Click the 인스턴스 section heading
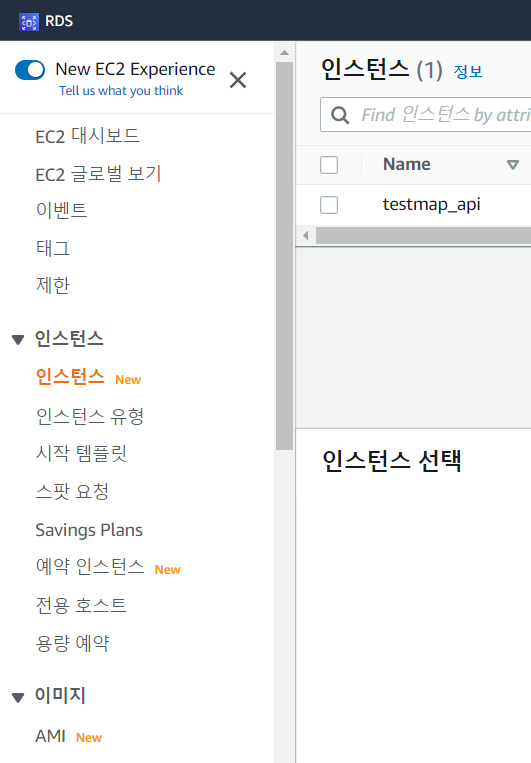The width and height of the screenshot is (531, 763). [x=69, y=339]
